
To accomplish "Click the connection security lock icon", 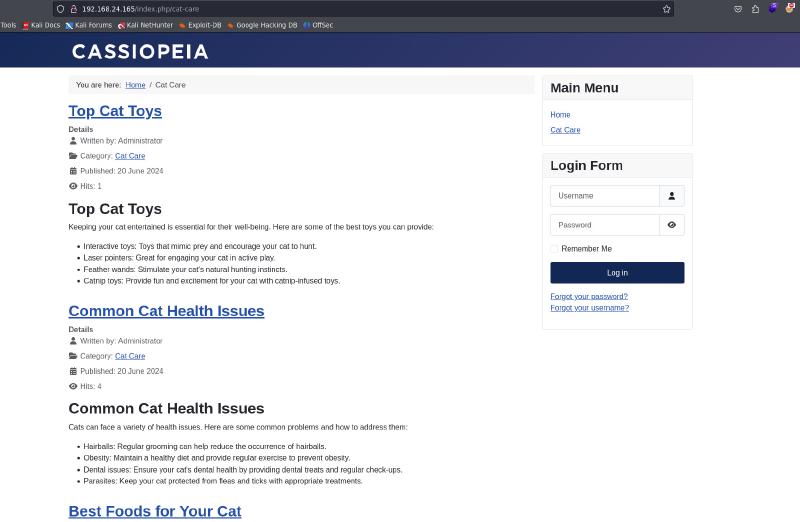I will [73, 9].
